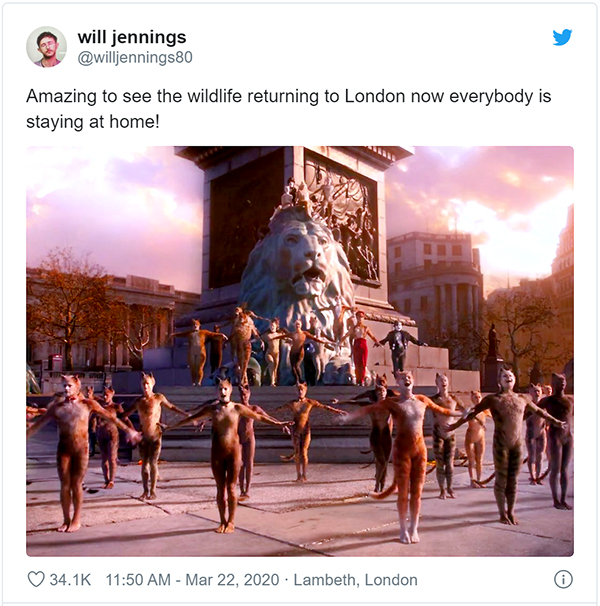Open the tweet info circle icon
Screen dimensions: 600x606
563,579
